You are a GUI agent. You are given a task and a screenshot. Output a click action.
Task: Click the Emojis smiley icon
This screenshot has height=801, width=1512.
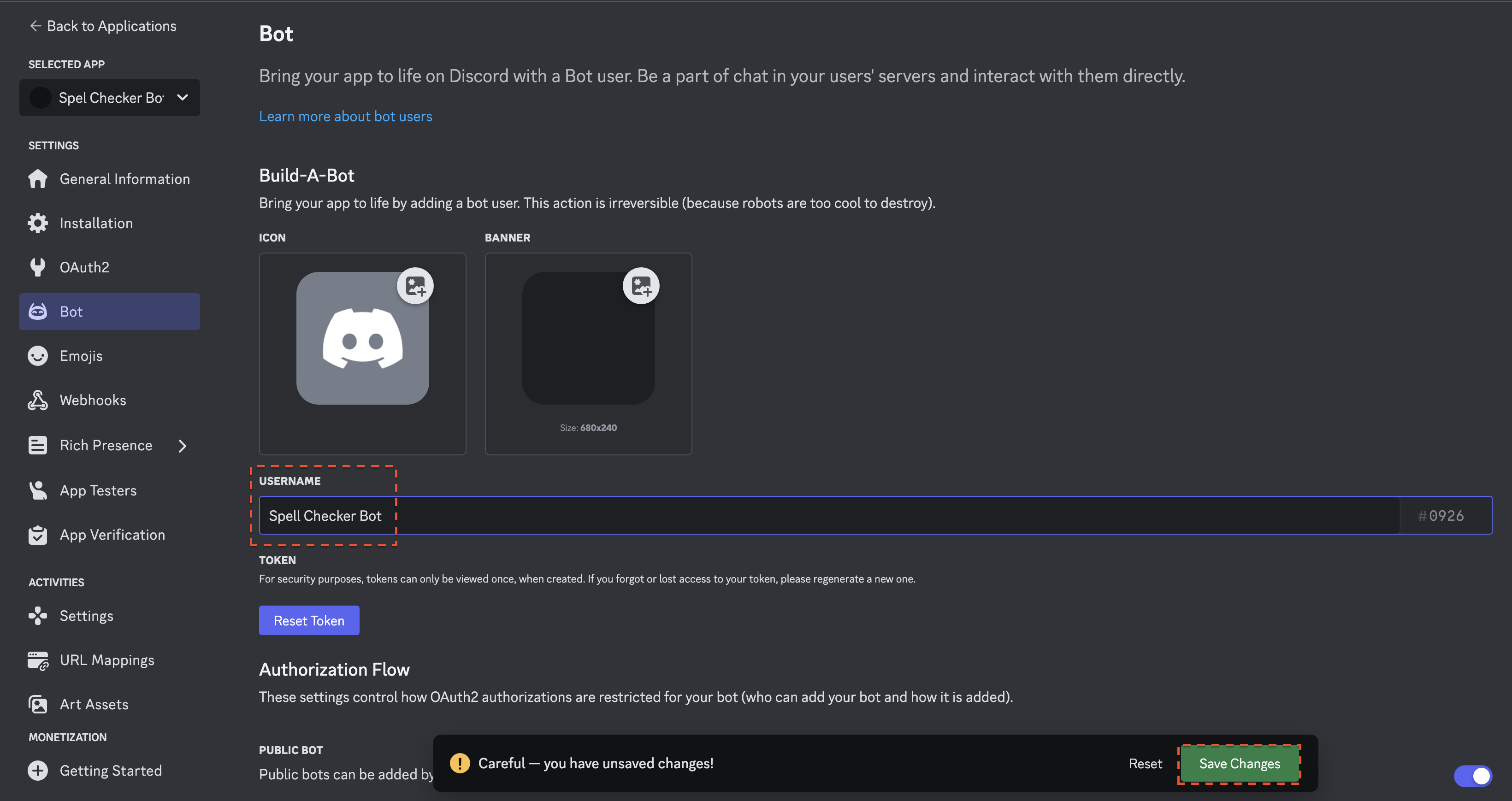(x=37, y=356)
